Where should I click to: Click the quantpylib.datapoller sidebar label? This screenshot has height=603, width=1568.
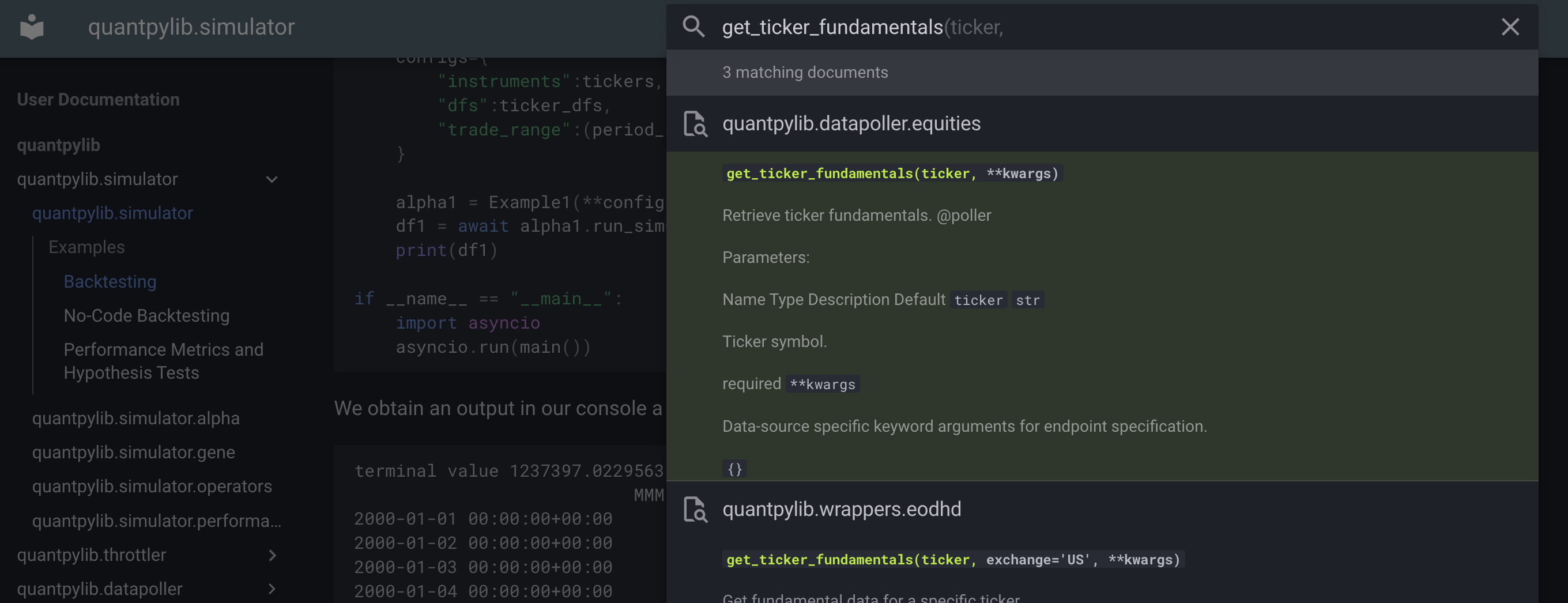(100, 589)
